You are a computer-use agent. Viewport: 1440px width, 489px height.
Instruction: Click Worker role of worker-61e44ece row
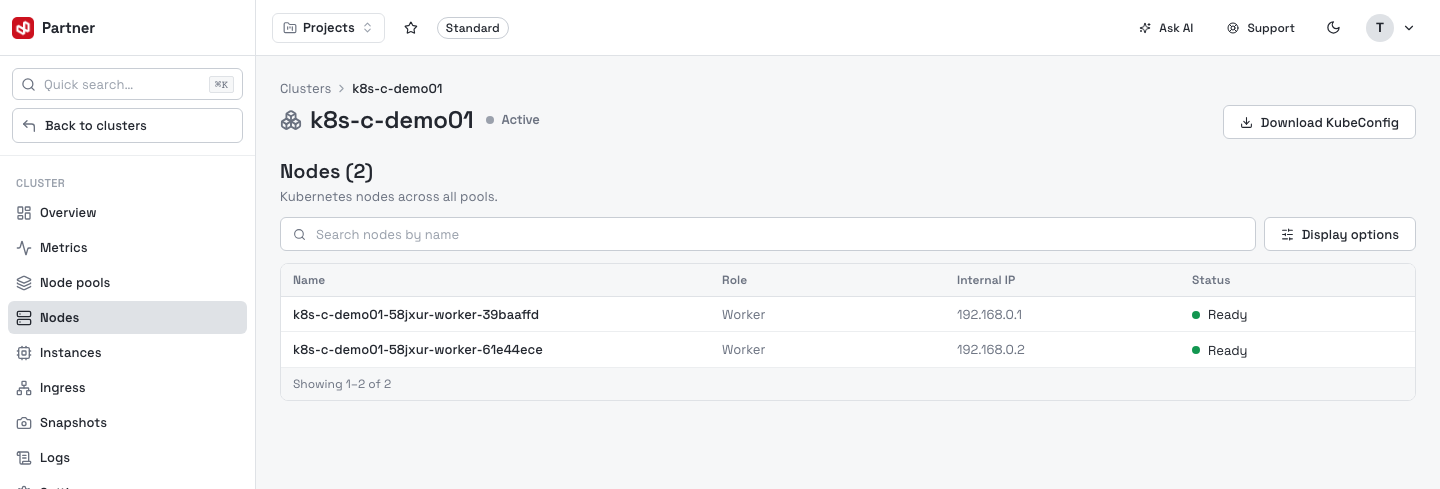pos(743,350)
